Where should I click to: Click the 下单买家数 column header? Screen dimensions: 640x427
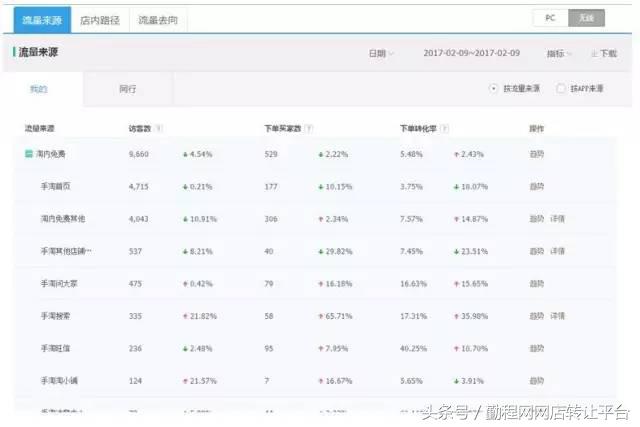pyautogui.click(x=282, y=129)
